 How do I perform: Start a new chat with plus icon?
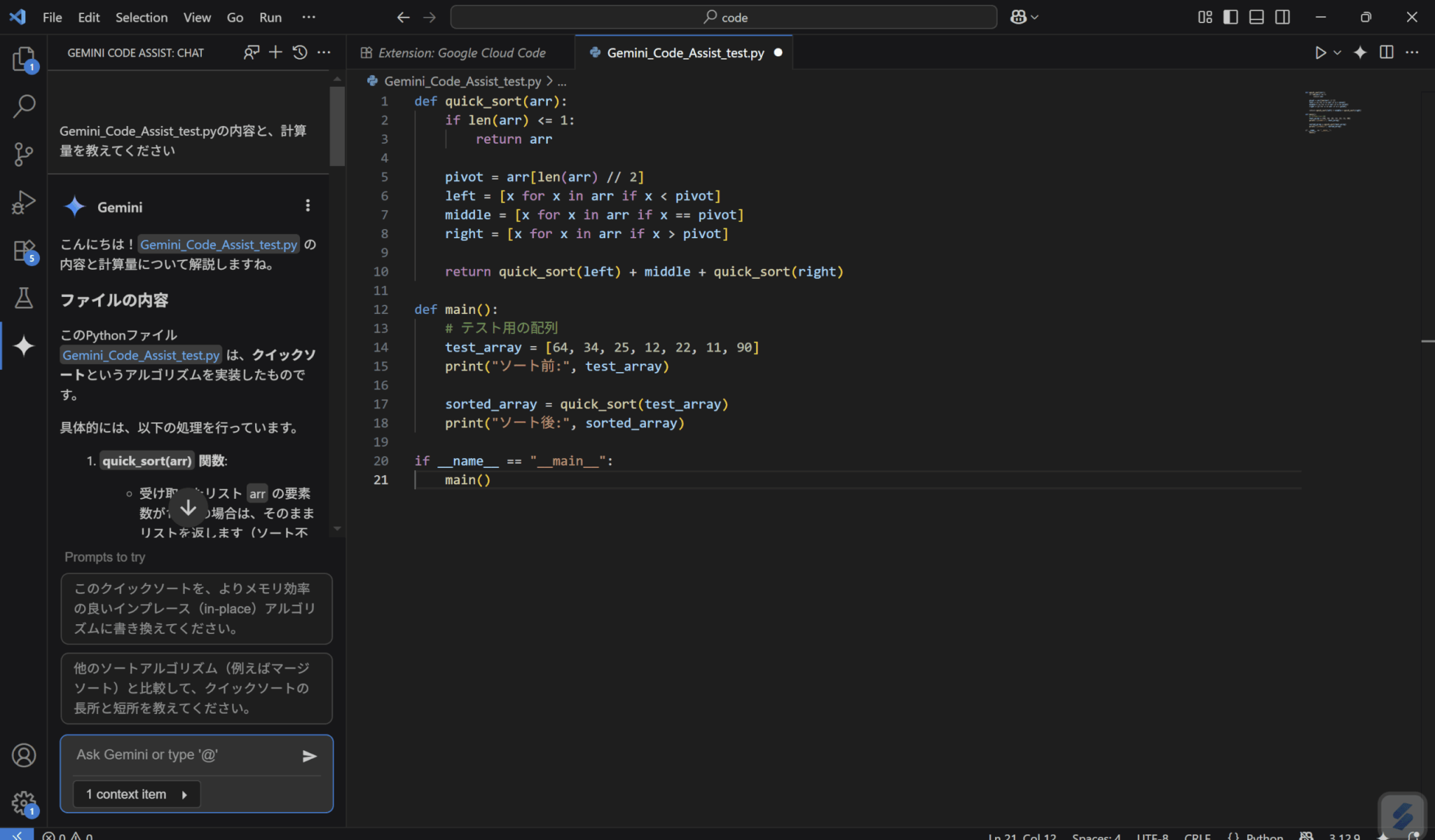click(x=275, y=53)
